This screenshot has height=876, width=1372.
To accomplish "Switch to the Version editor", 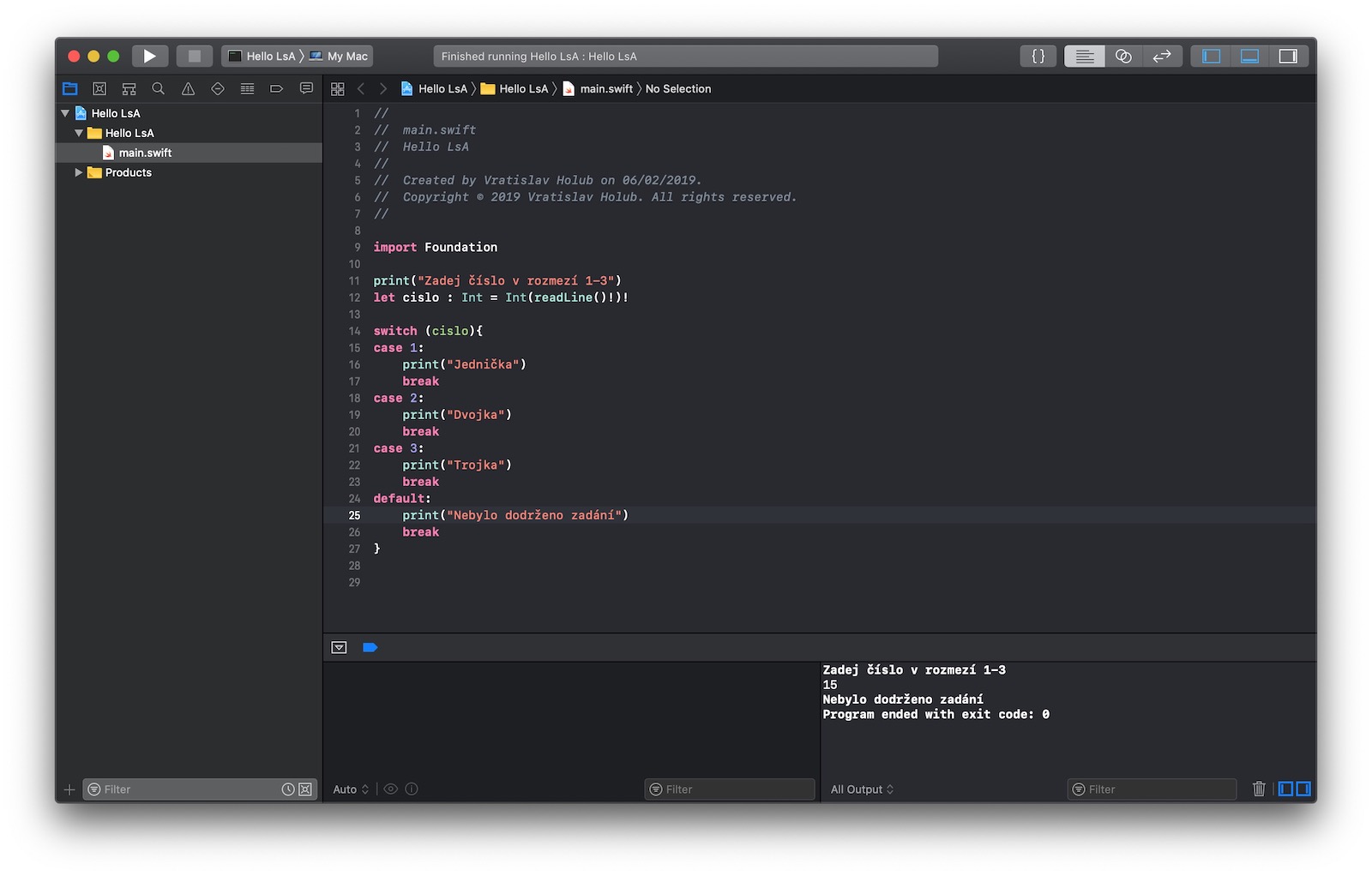I will tap(1162, 57).
